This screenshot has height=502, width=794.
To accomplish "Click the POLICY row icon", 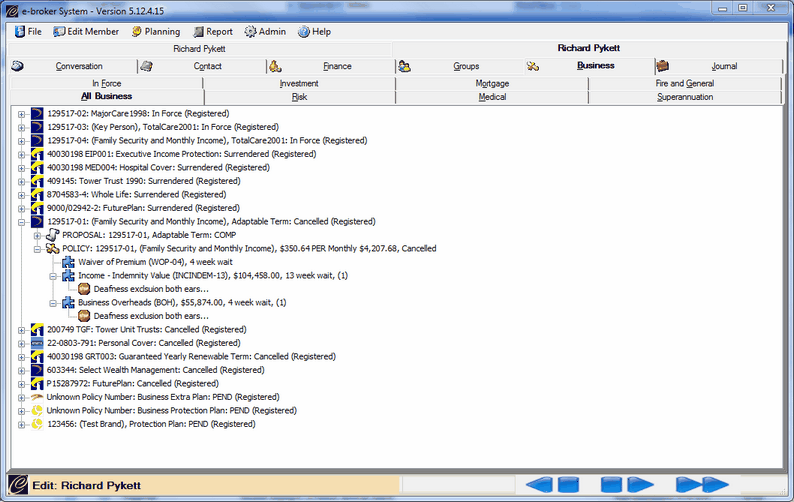I will [x=52, y=248].
